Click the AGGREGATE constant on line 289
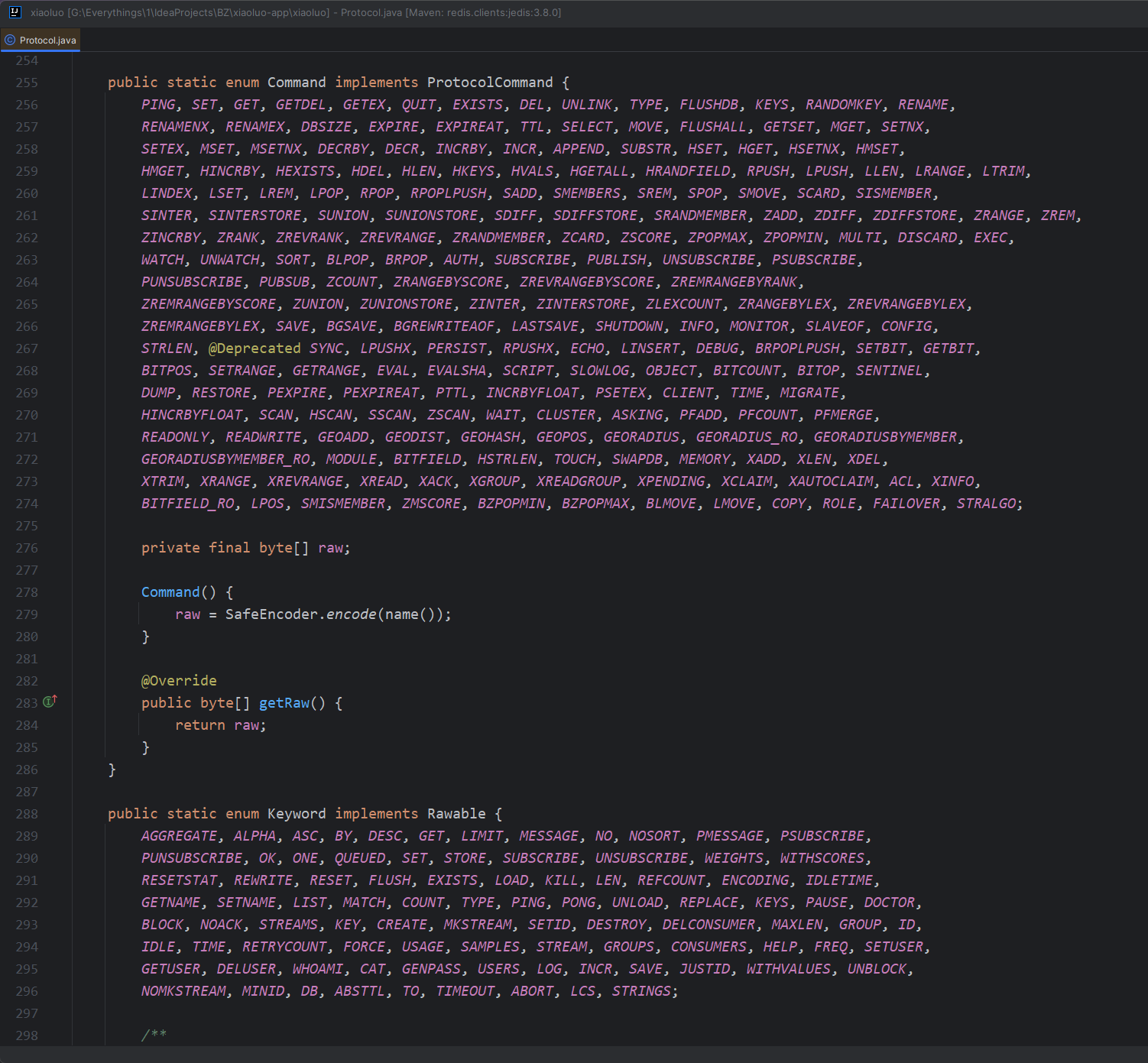The height and width of the screenshot is (1063, 1148). click(179, 836)
